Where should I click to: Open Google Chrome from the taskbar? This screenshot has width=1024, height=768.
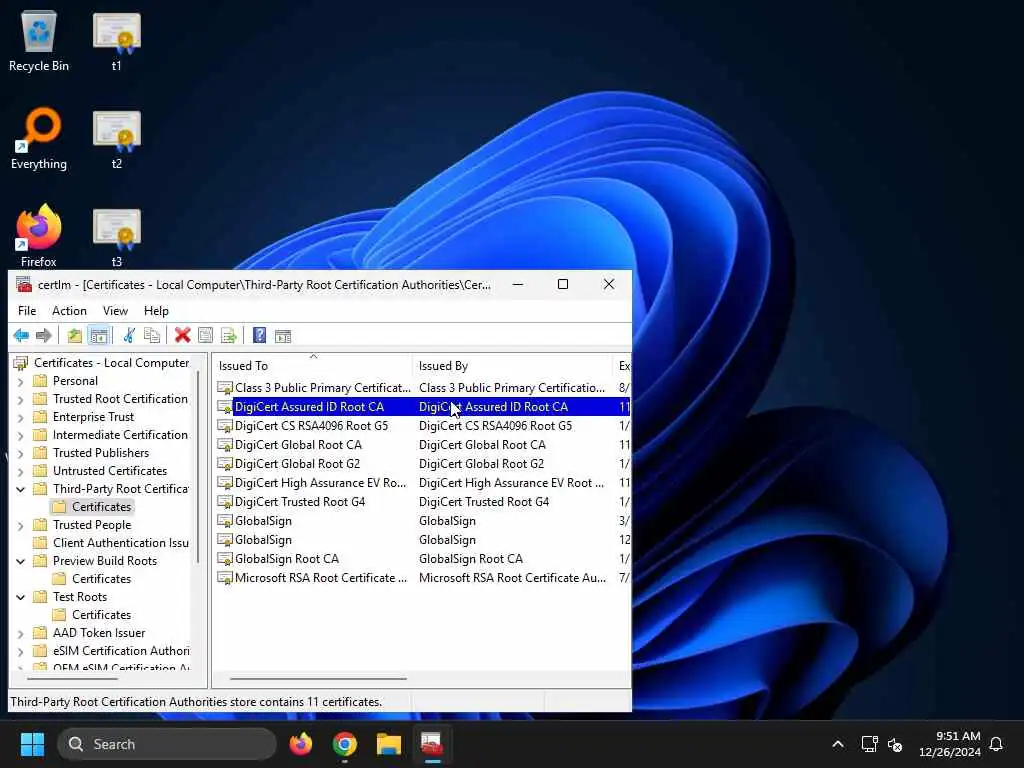pos(345,744)
